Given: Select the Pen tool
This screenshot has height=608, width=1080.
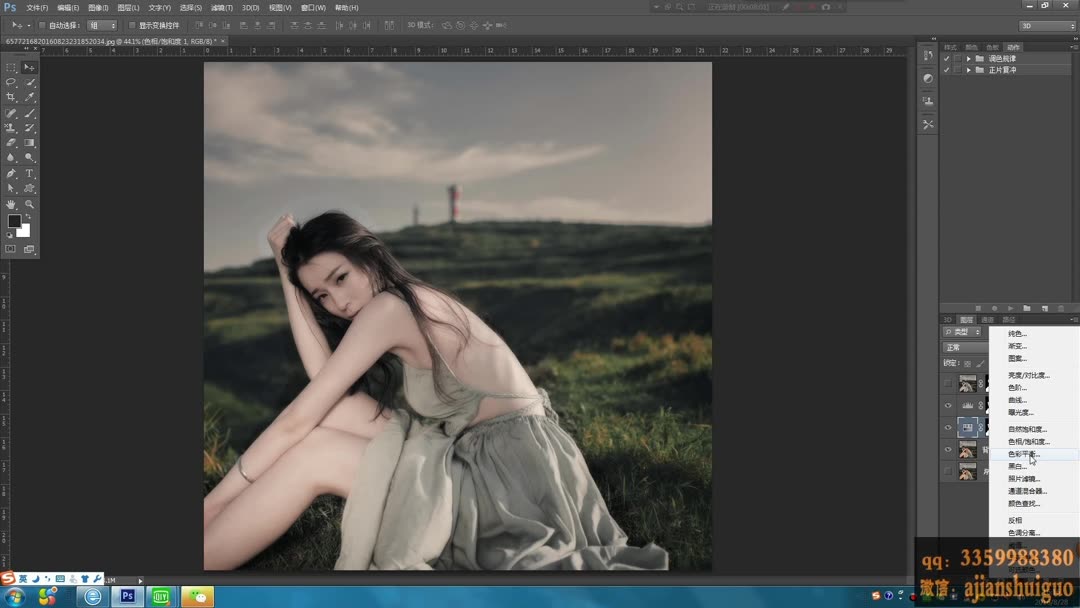Looking at the screenshot, I should pos(10,172).
